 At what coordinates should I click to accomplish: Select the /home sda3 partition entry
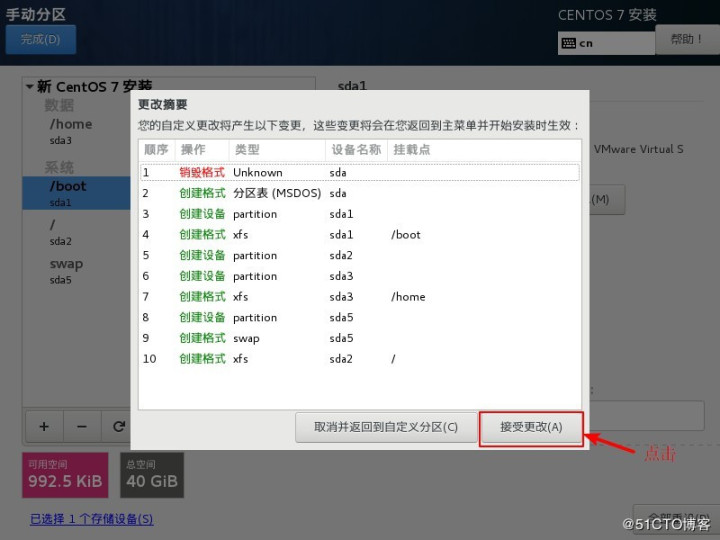click(x=76, y=131)
